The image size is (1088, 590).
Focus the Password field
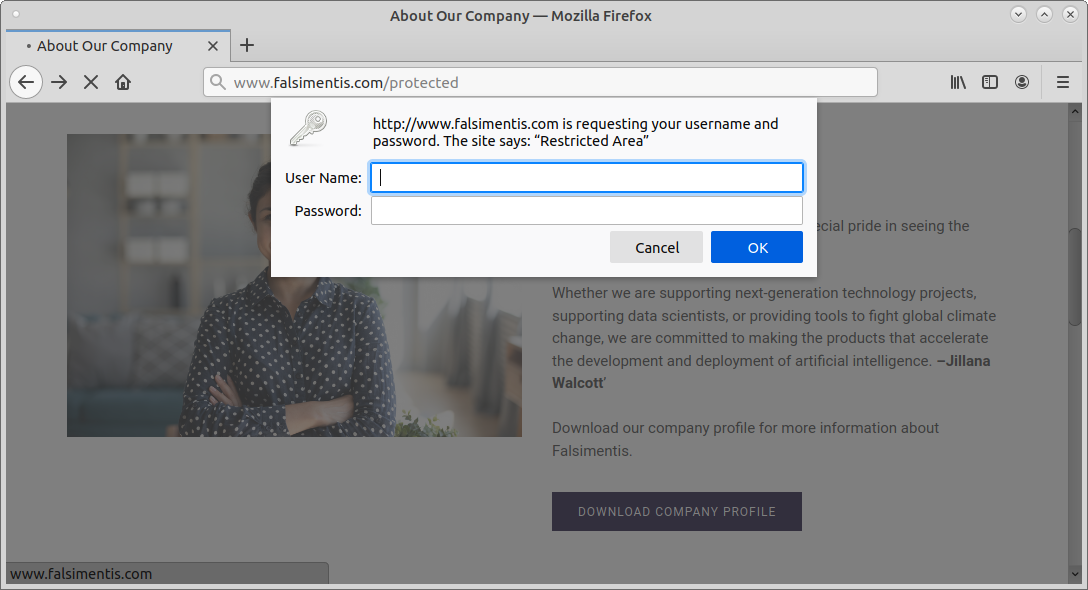pyautogui.click(x=587, y=211)
